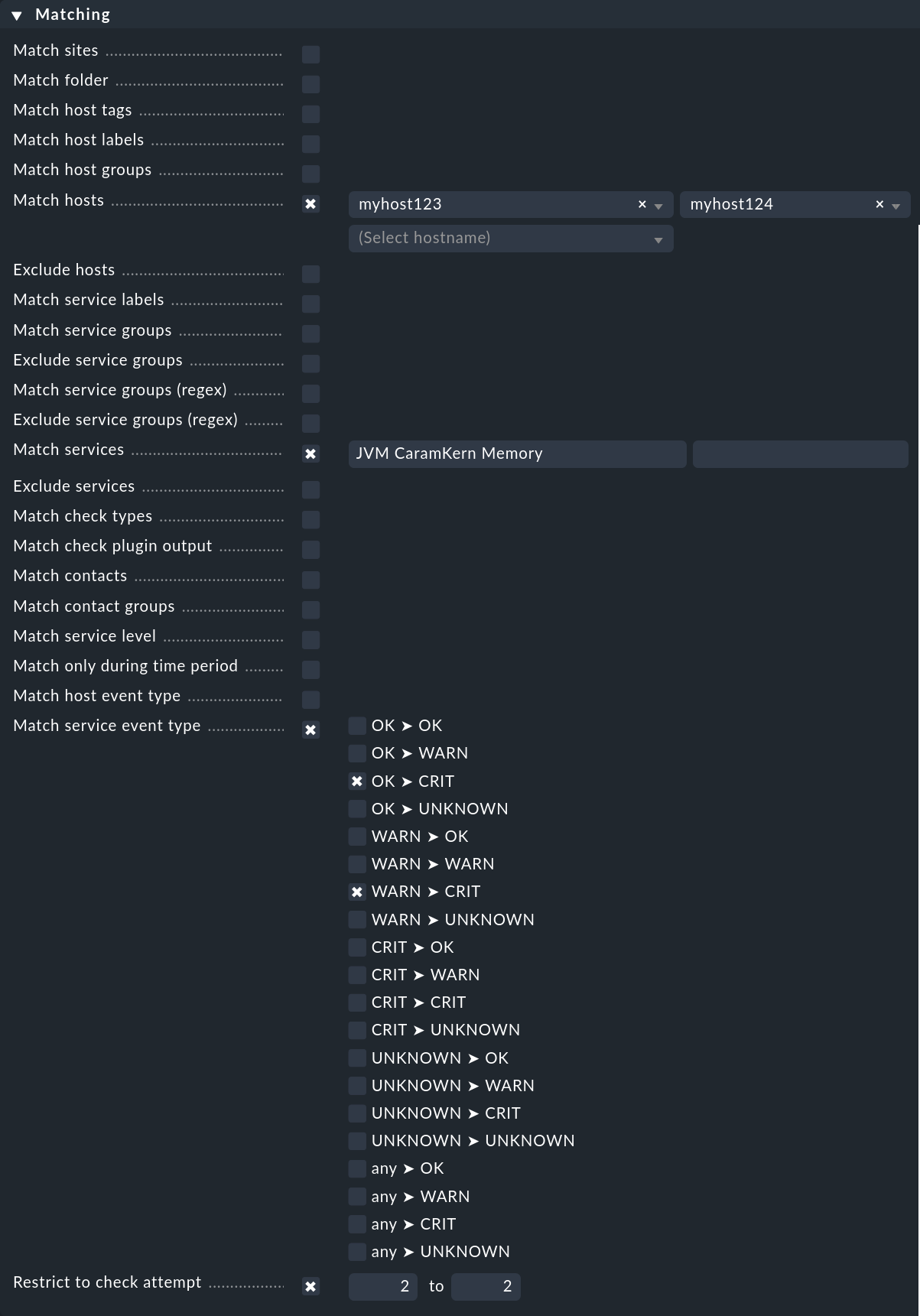Remove myhost124 using its x icon
Image resolution: width=920 pixels, height=1316 pixels.
click(x=879, y=204)
